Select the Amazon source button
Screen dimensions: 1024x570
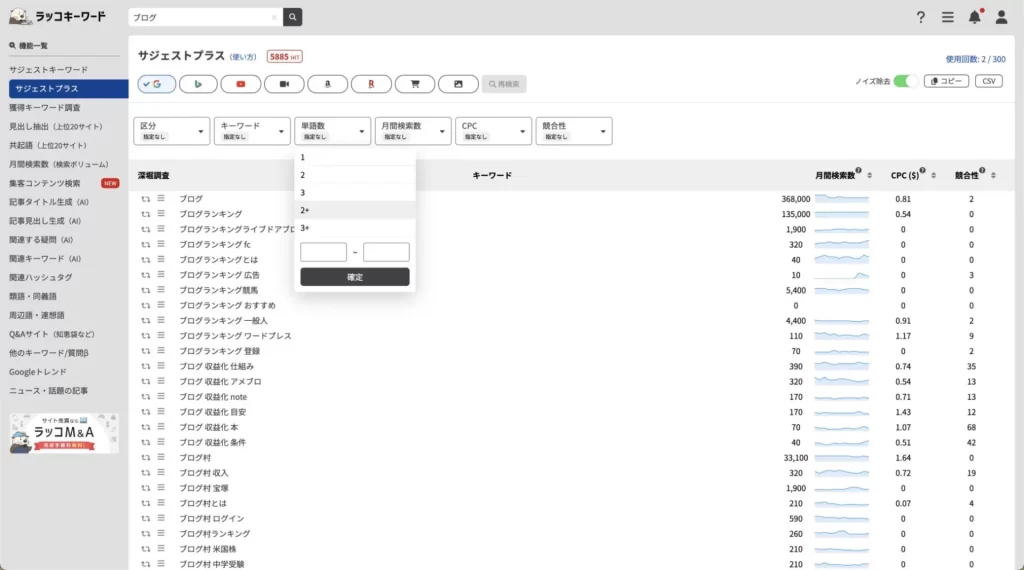click(327, 84)
